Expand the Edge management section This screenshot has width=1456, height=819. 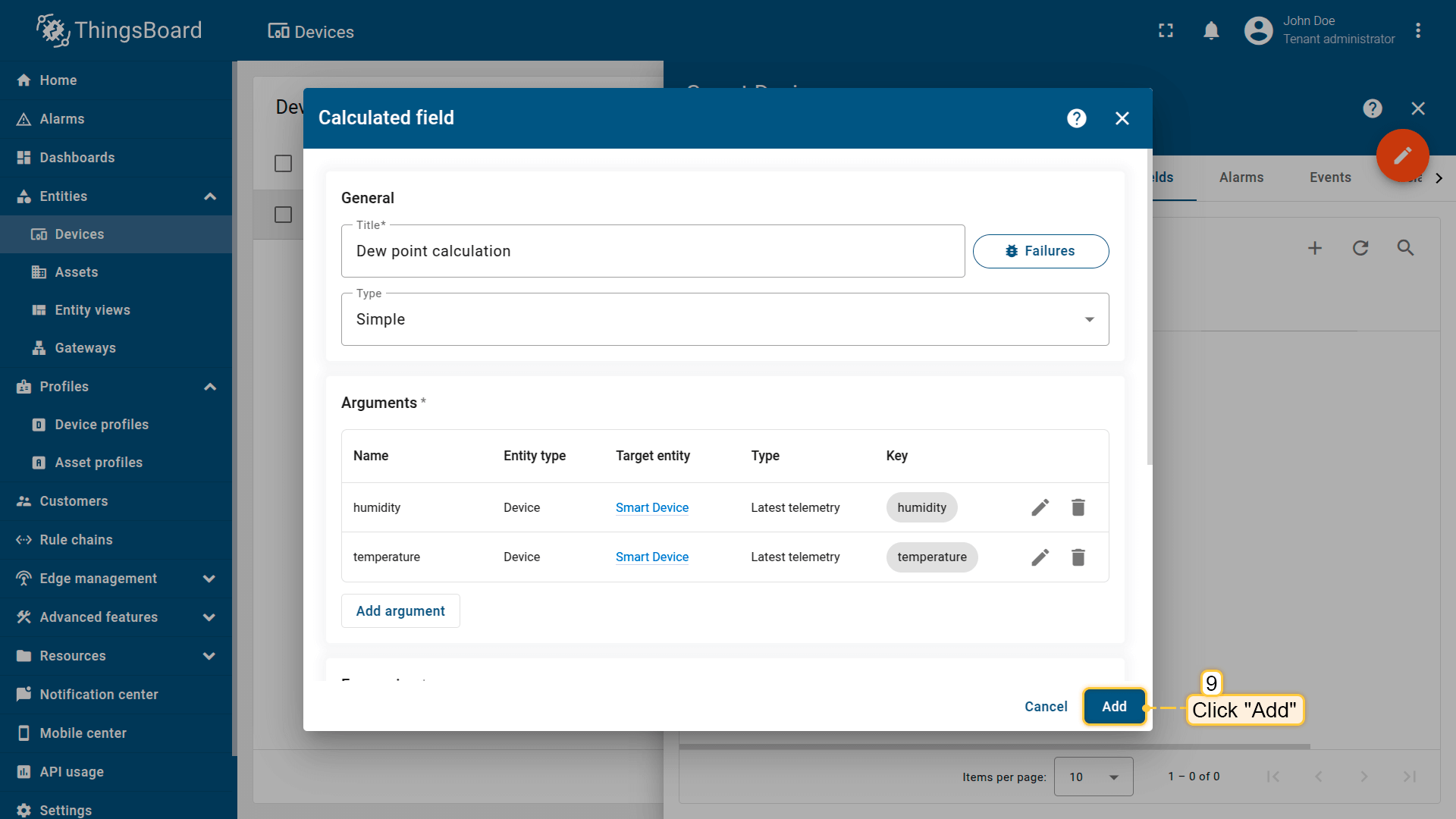tap(209, 579)
